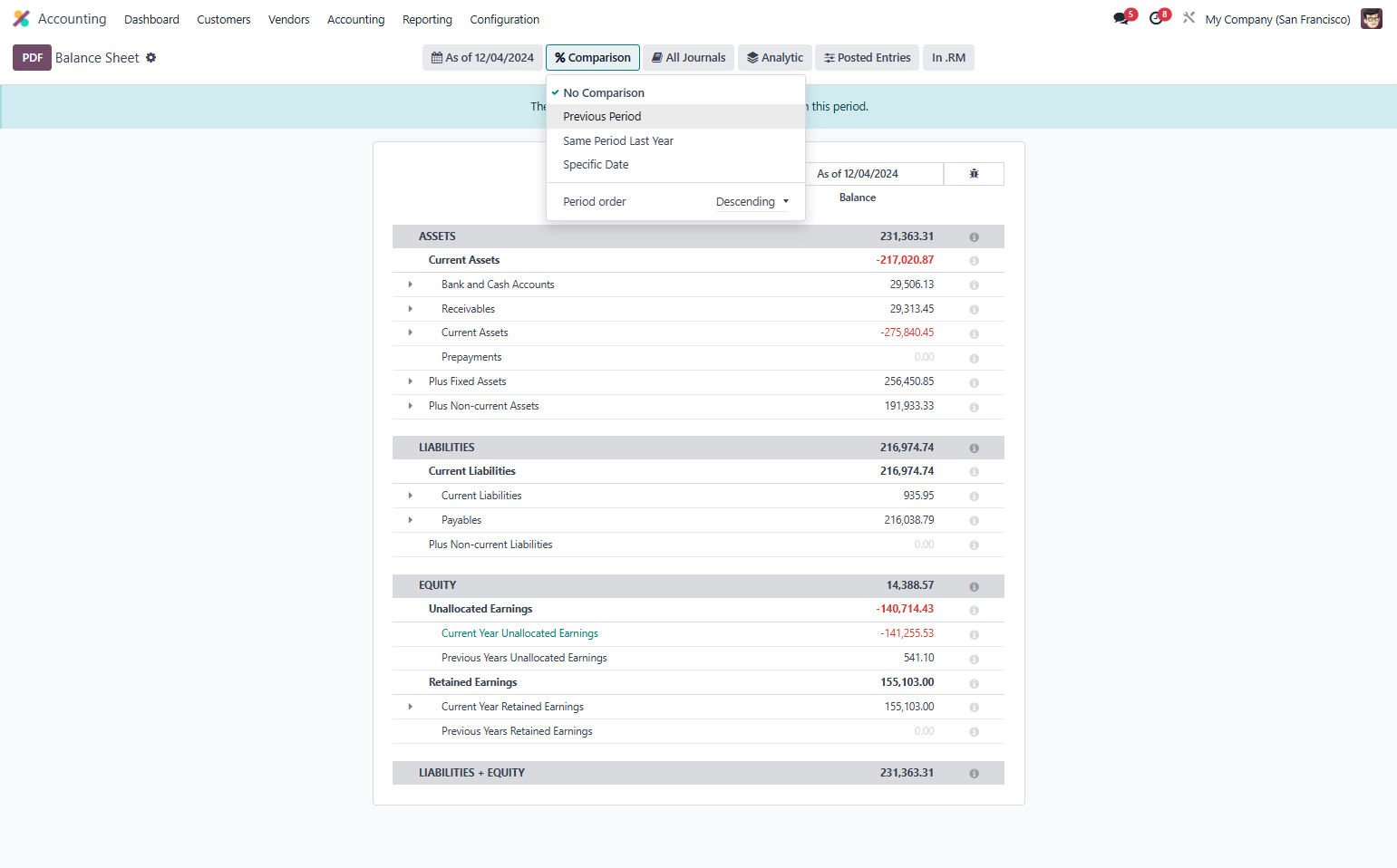Viewport: 1397px width, 868px height.
Task: Open the conversations messages icon
Action: click(x=1121, y=19)
